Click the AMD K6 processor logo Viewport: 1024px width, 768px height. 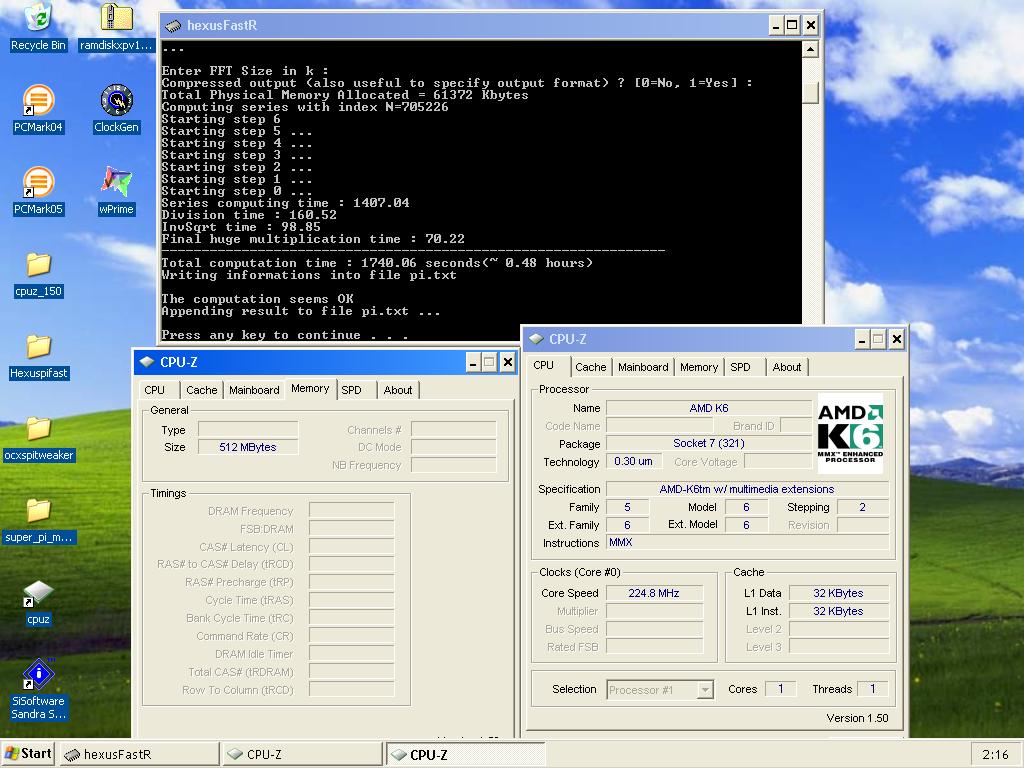click(x=850, y=434)
